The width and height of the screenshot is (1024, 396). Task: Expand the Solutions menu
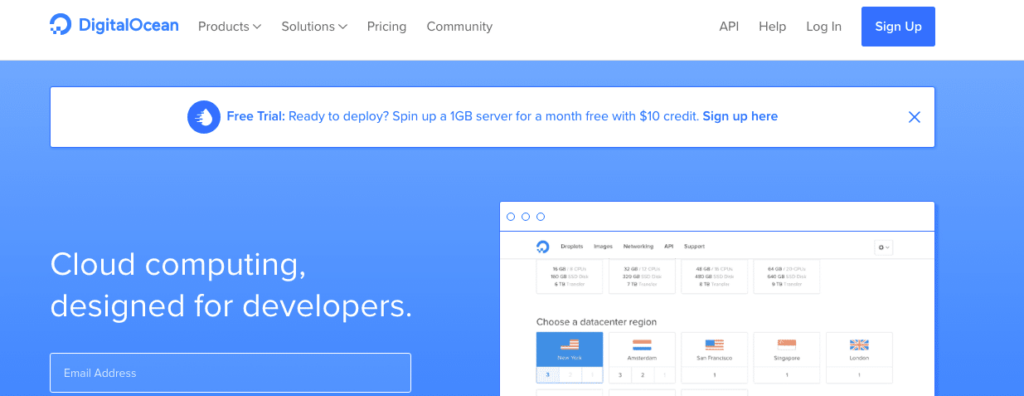pos(314,27)
